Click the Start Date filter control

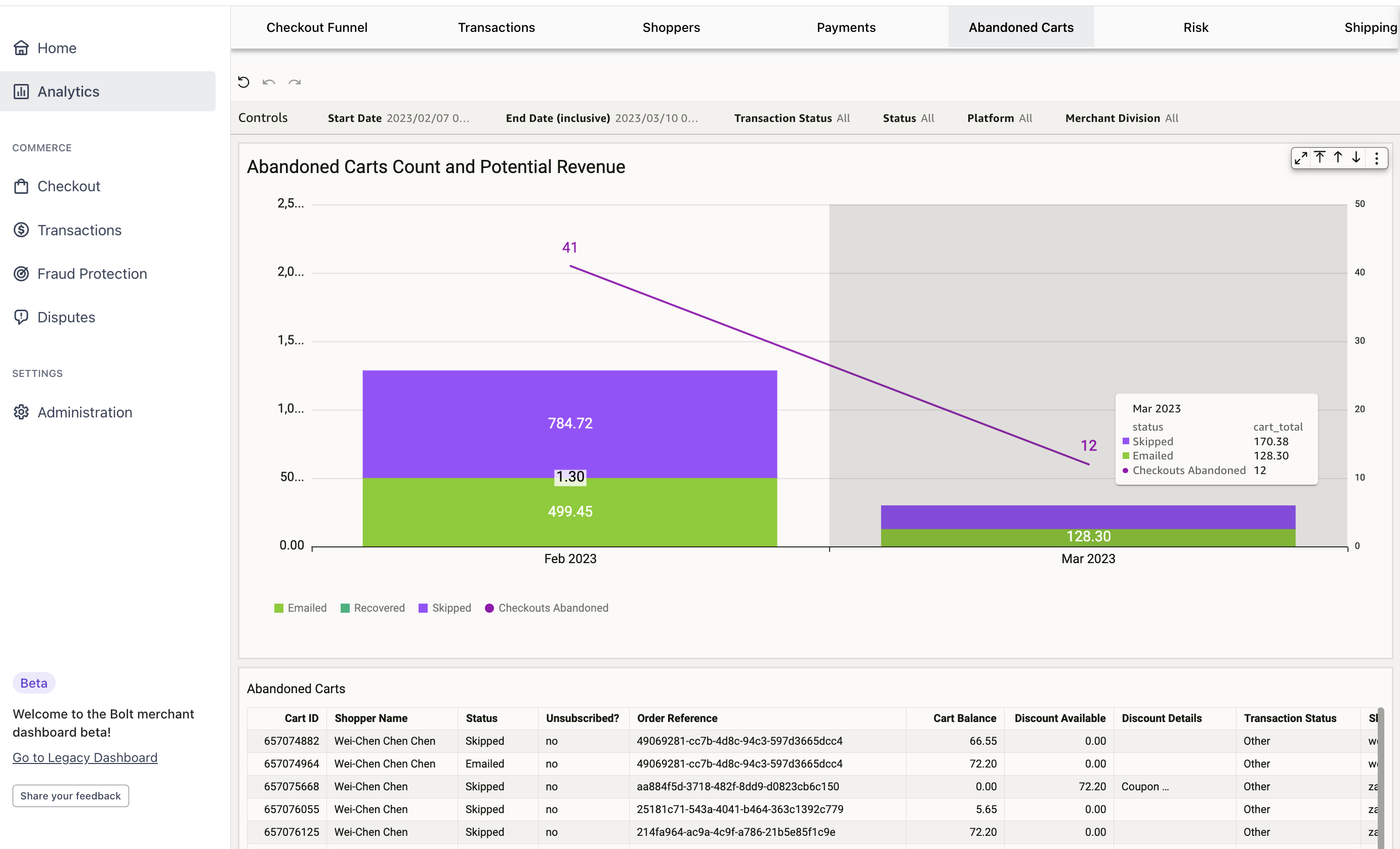tap(399, 118)
